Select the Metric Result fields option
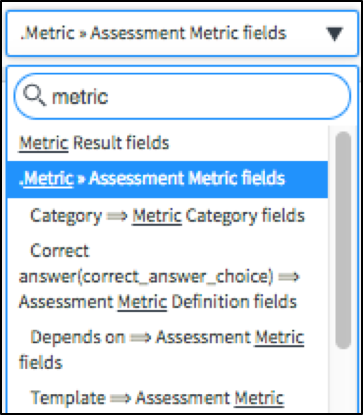Image resolution: width=363 pixels, height=415 pixels. click(x=167, y=143)
